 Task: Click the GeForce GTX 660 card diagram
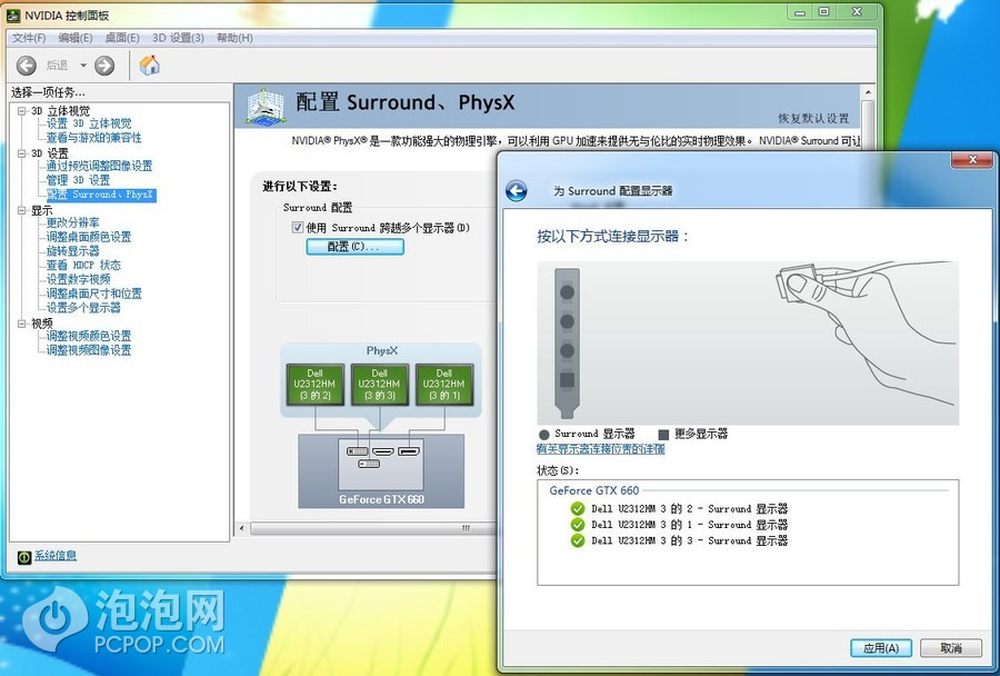coord(381,471)
